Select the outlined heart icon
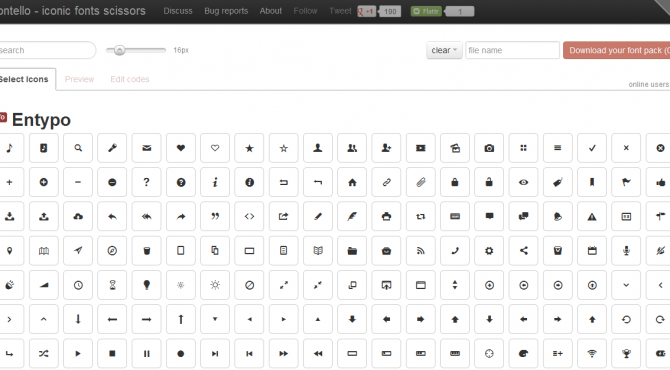The height and width of the screenshot is (370, 670). pos(215,148)
